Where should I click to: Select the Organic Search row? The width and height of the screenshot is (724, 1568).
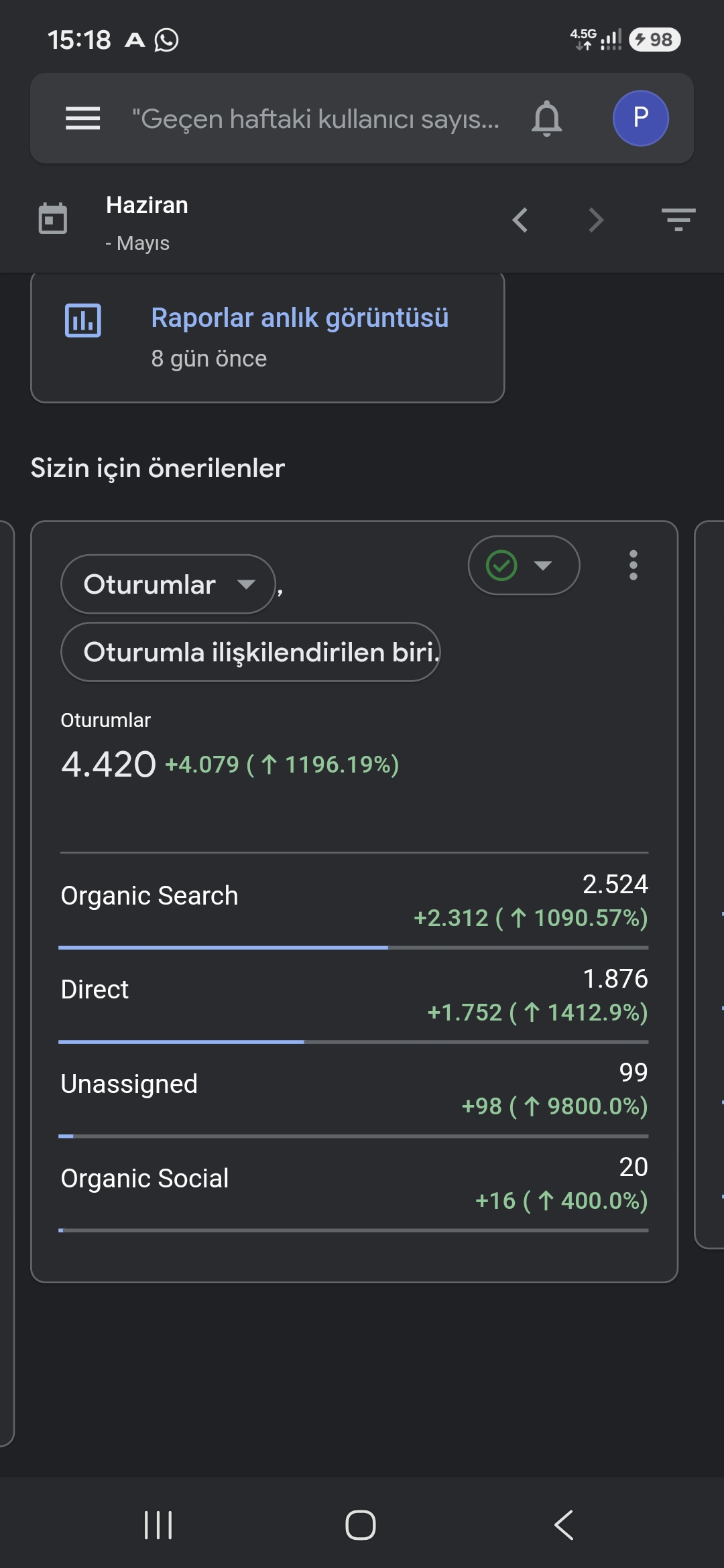pos(354,900)
